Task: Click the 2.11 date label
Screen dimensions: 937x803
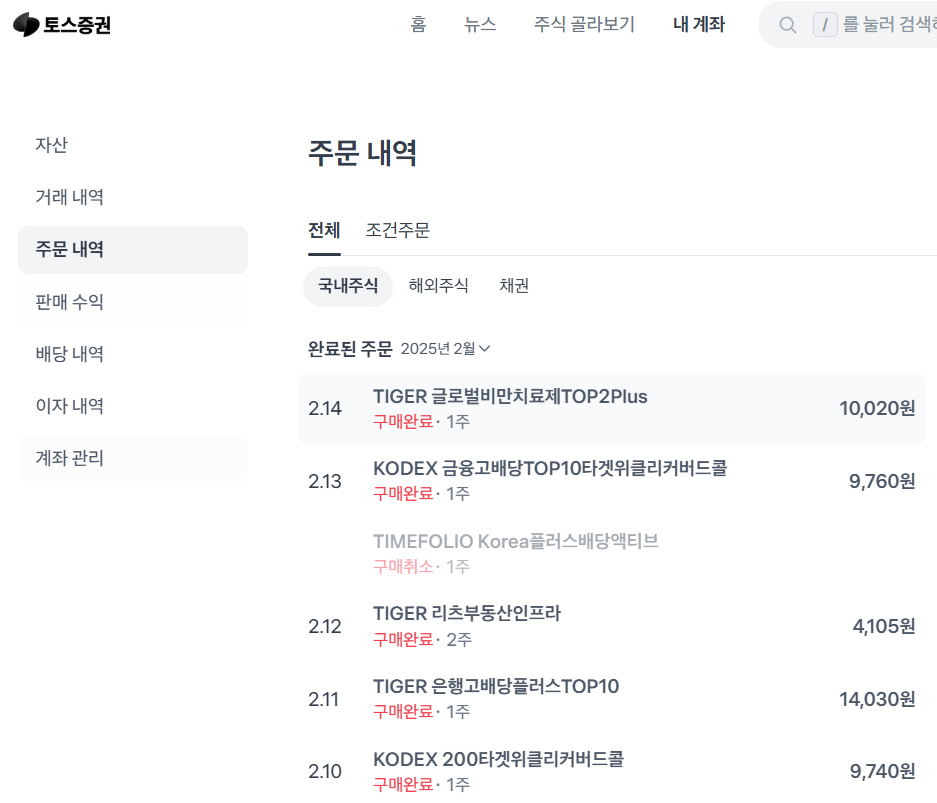Action: pos(323,700)
